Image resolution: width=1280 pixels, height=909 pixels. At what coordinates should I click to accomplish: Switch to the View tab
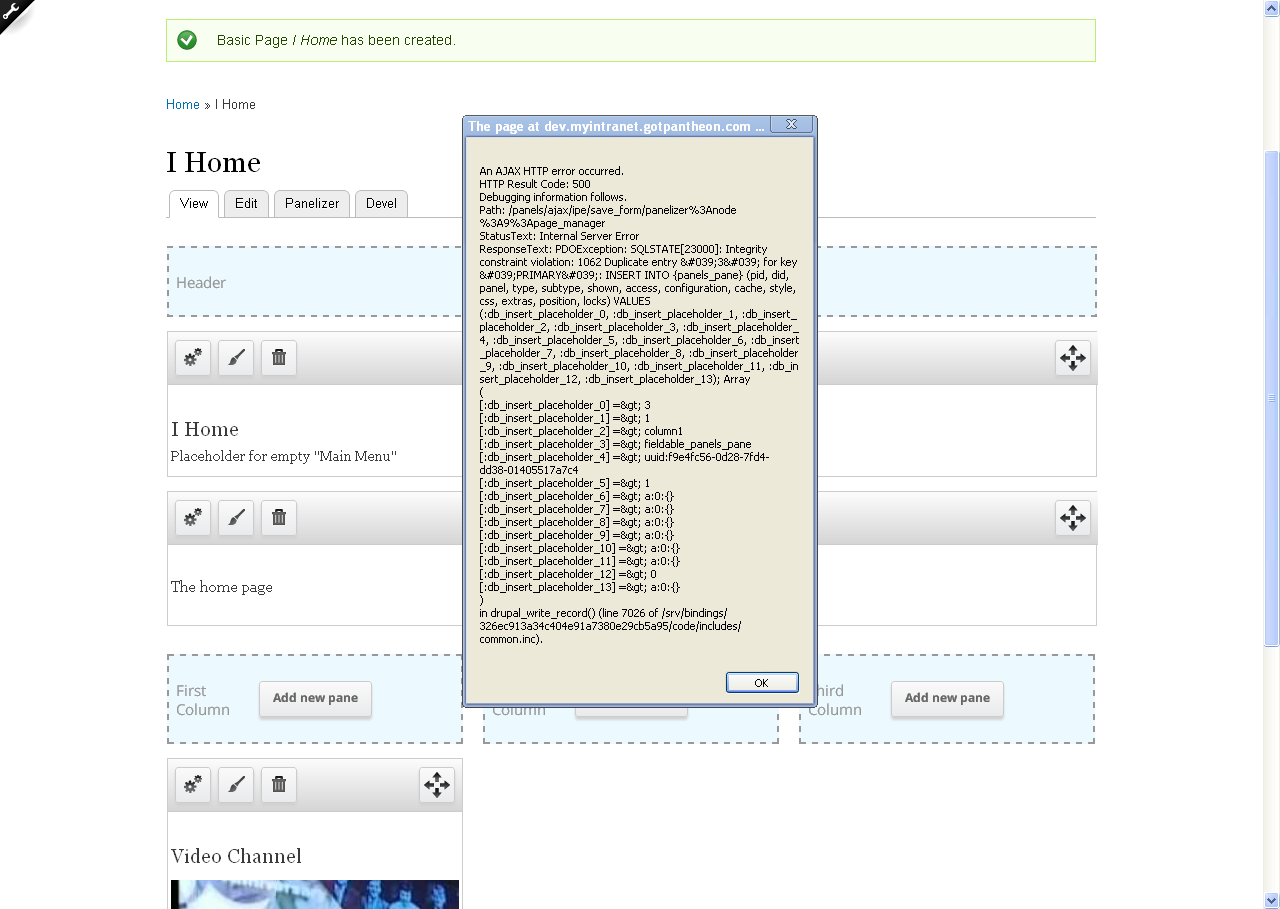[194, 203]
